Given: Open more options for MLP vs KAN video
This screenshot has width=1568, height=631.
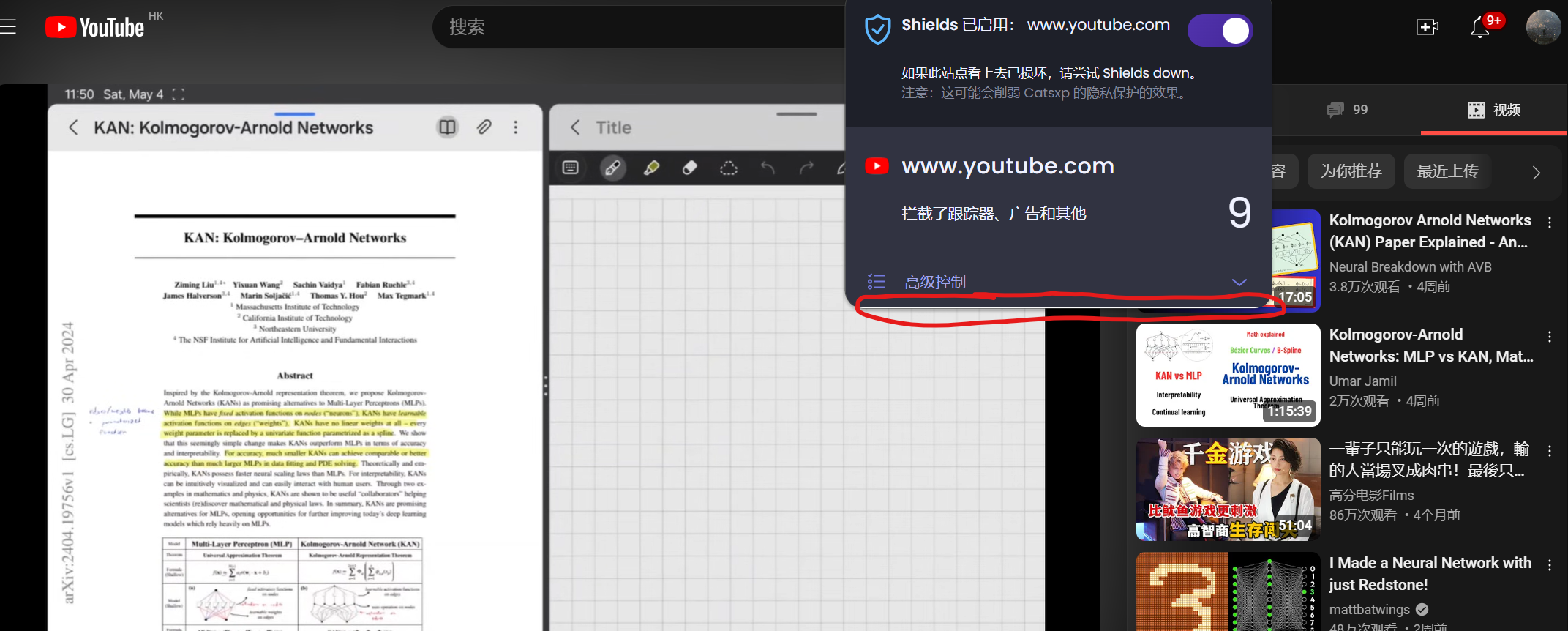Looking at the screenshot, I should coord(1550,336).
